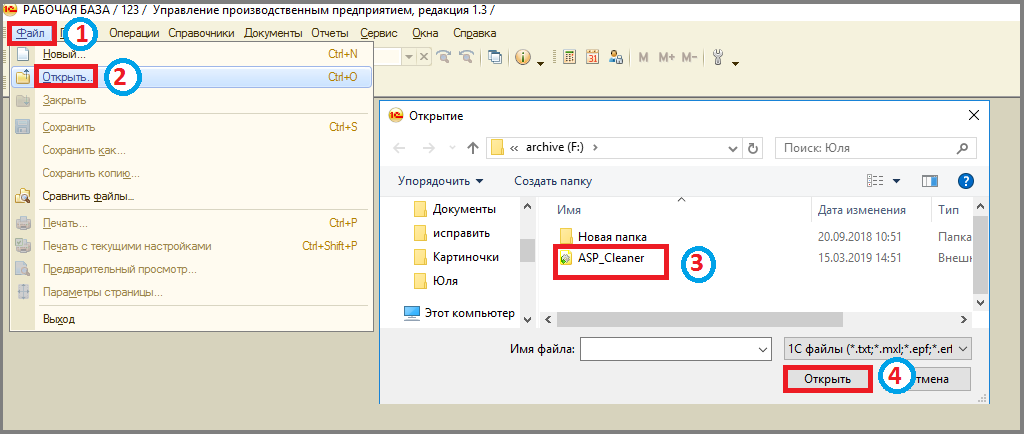
Task: Click Forward arrow in the Открытие dialog
Action: click(x=428, y=148)
